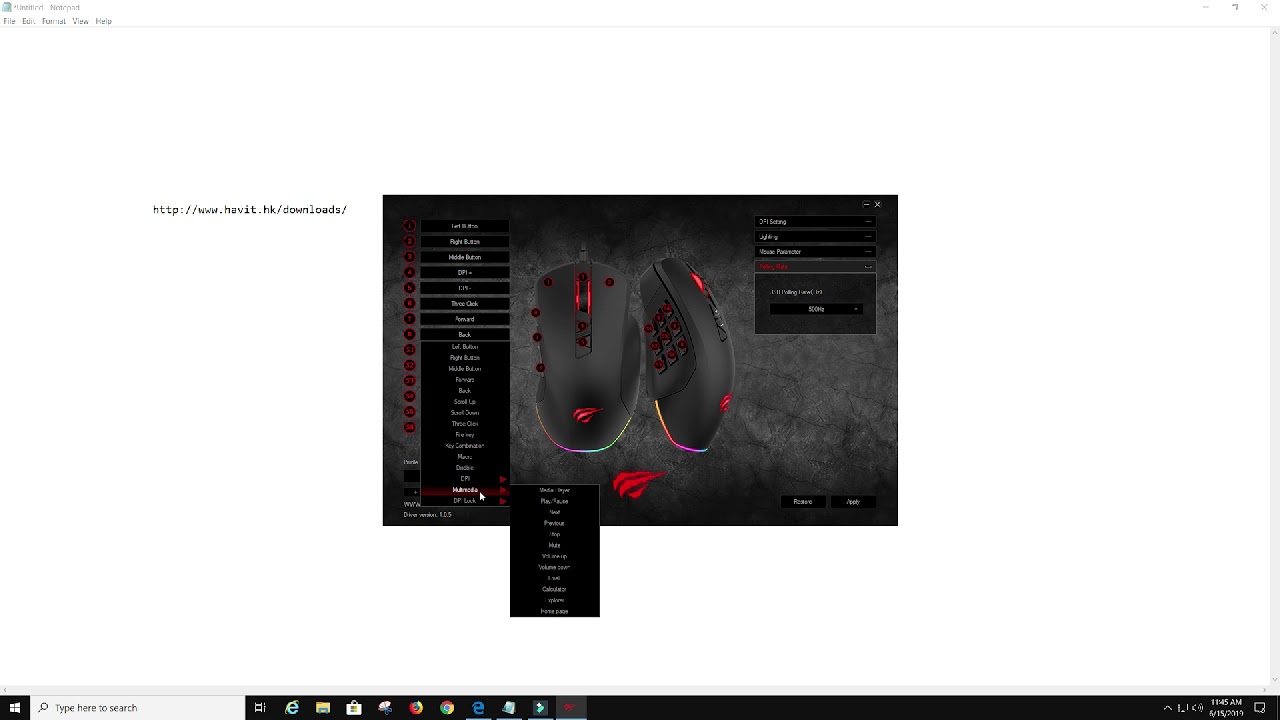Open Task View on the taskbar
The width and height of the screenshot is (1280, 720).
[260, 708]
